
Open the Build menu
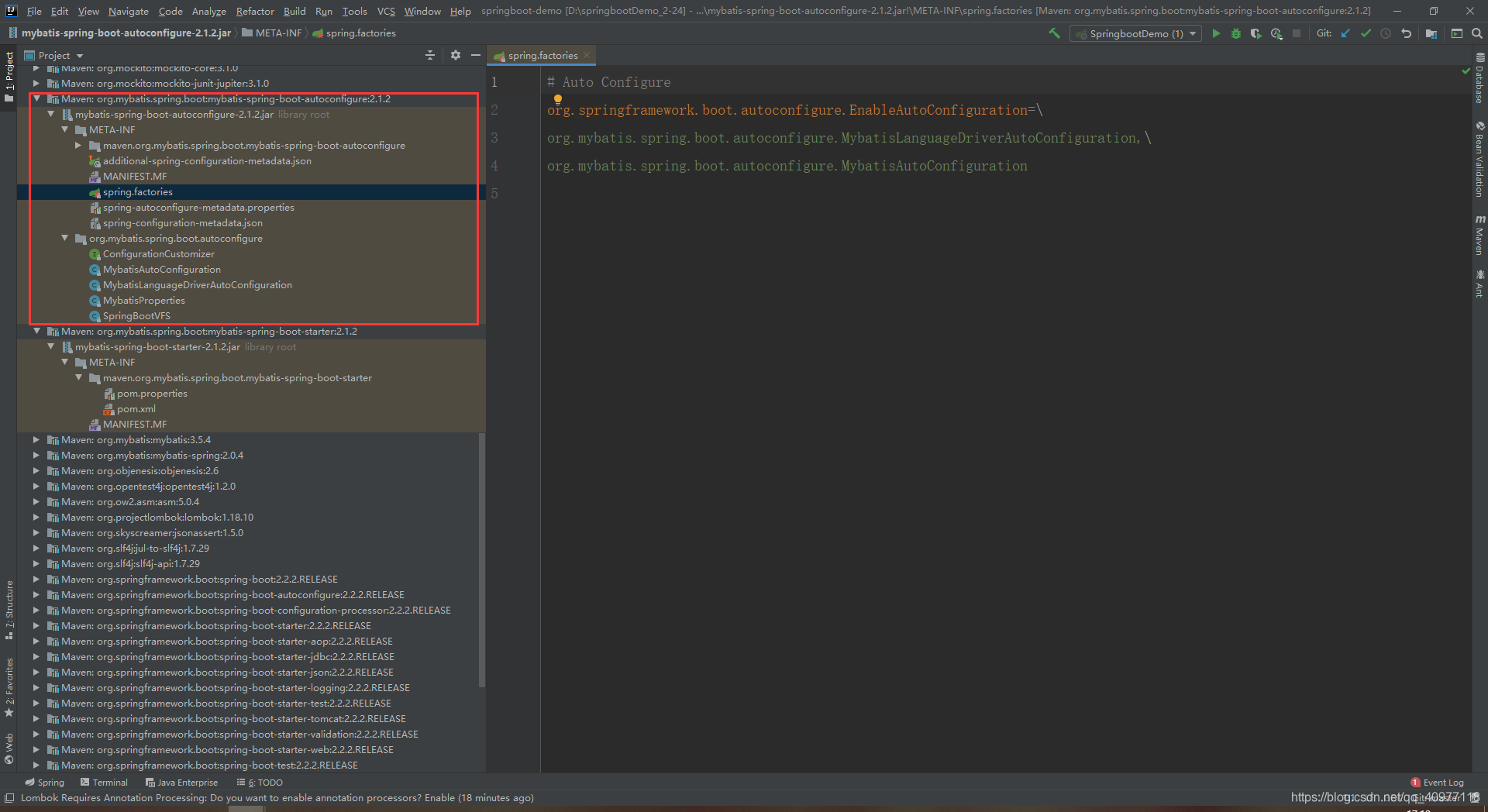294,11
